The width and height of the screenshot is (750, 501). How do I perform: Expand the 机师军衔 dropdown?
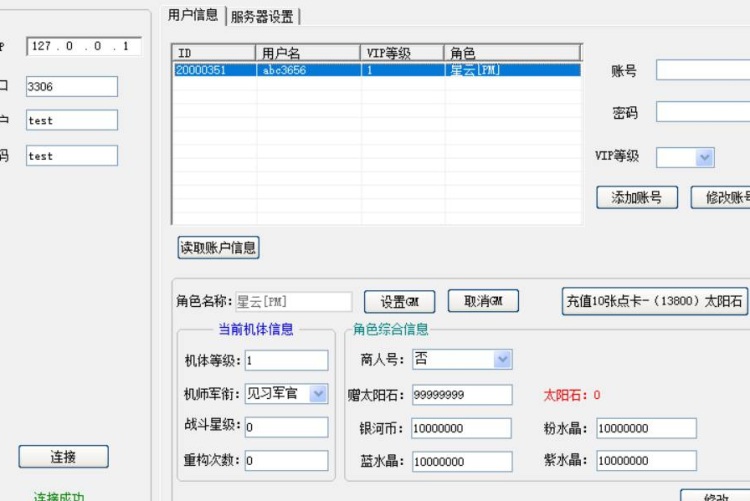pos(318,394)
